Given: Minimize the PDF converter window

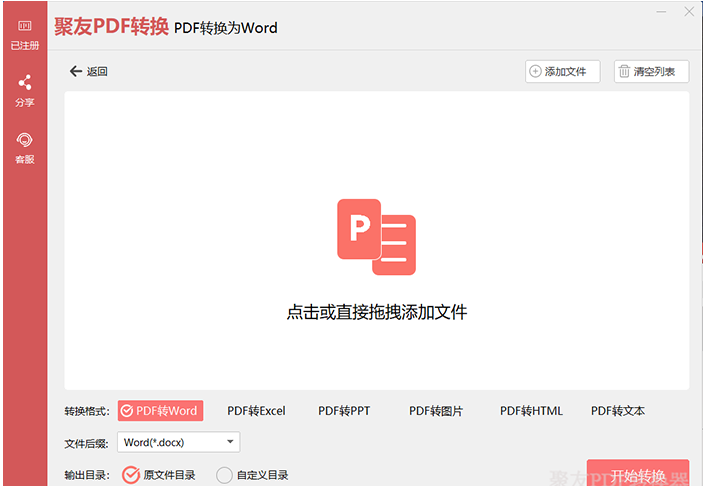Looking at the screenshot, I should [661, 12].
